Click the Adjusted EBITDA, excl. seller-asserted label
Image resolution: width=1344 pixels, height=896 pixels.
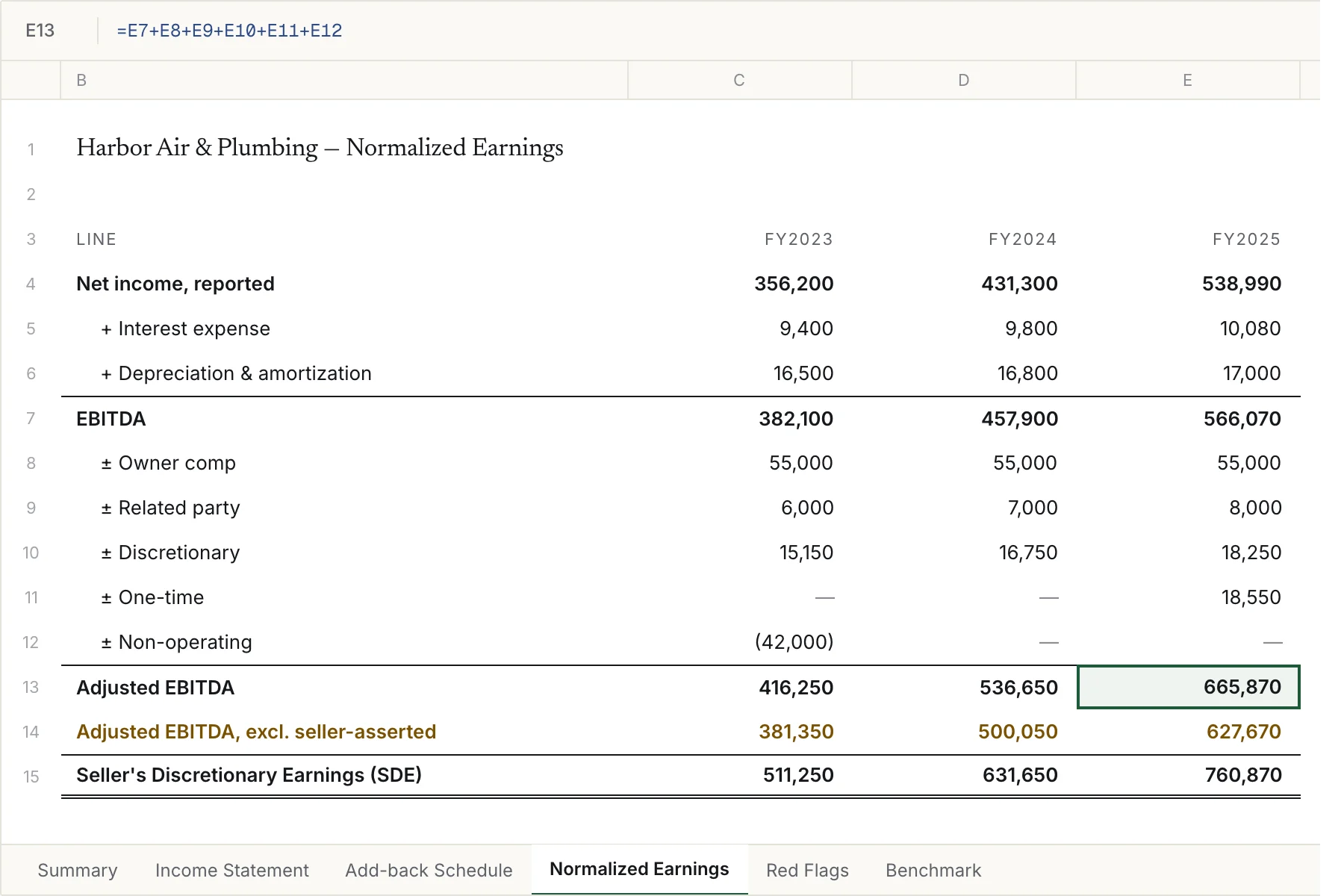click(256, 732)
